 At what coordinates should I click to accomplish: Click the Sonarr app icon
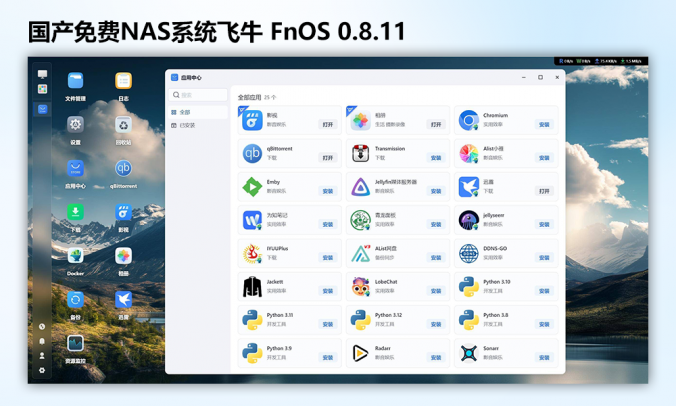(469, 353)
